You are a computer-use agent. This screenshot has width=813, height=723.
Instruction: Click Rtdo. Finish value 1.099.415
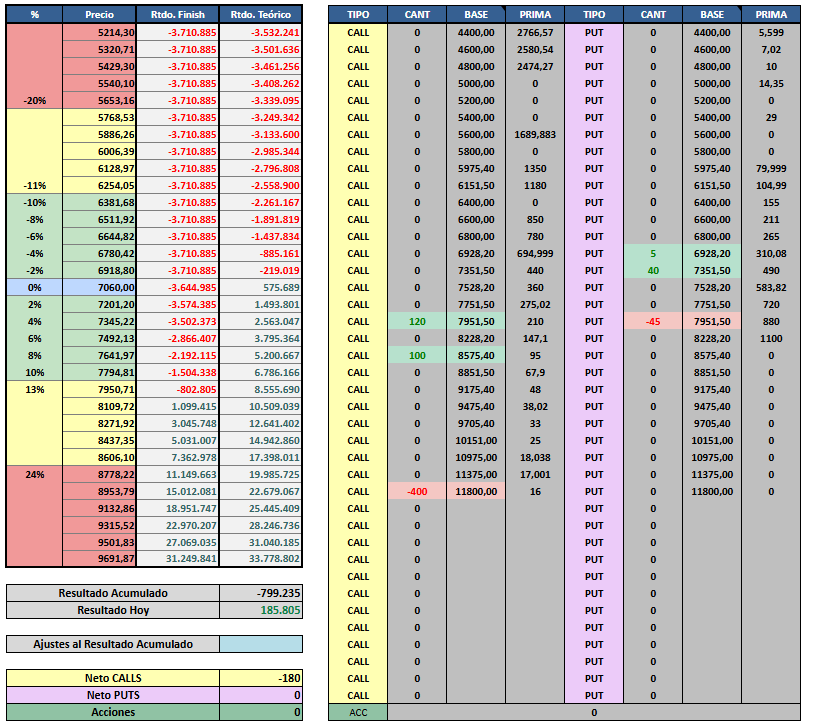tap(177, 407)
